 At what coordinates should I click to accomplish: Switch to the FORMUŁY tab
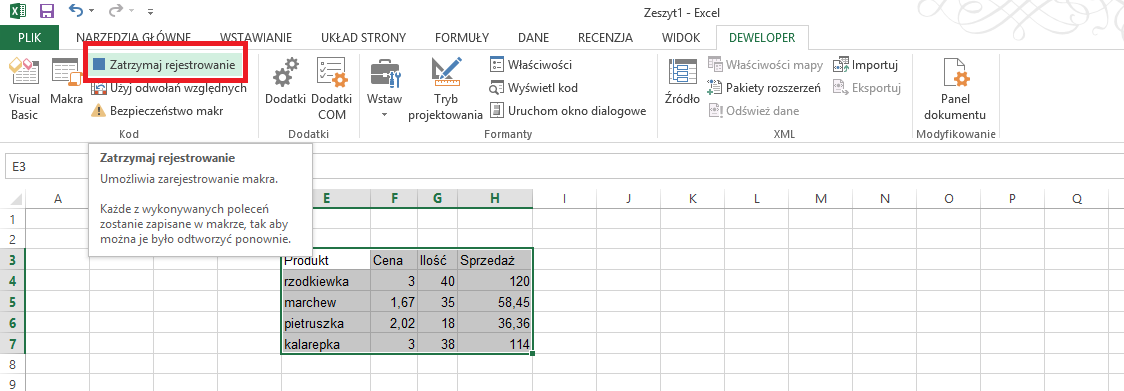coord(462,37)
